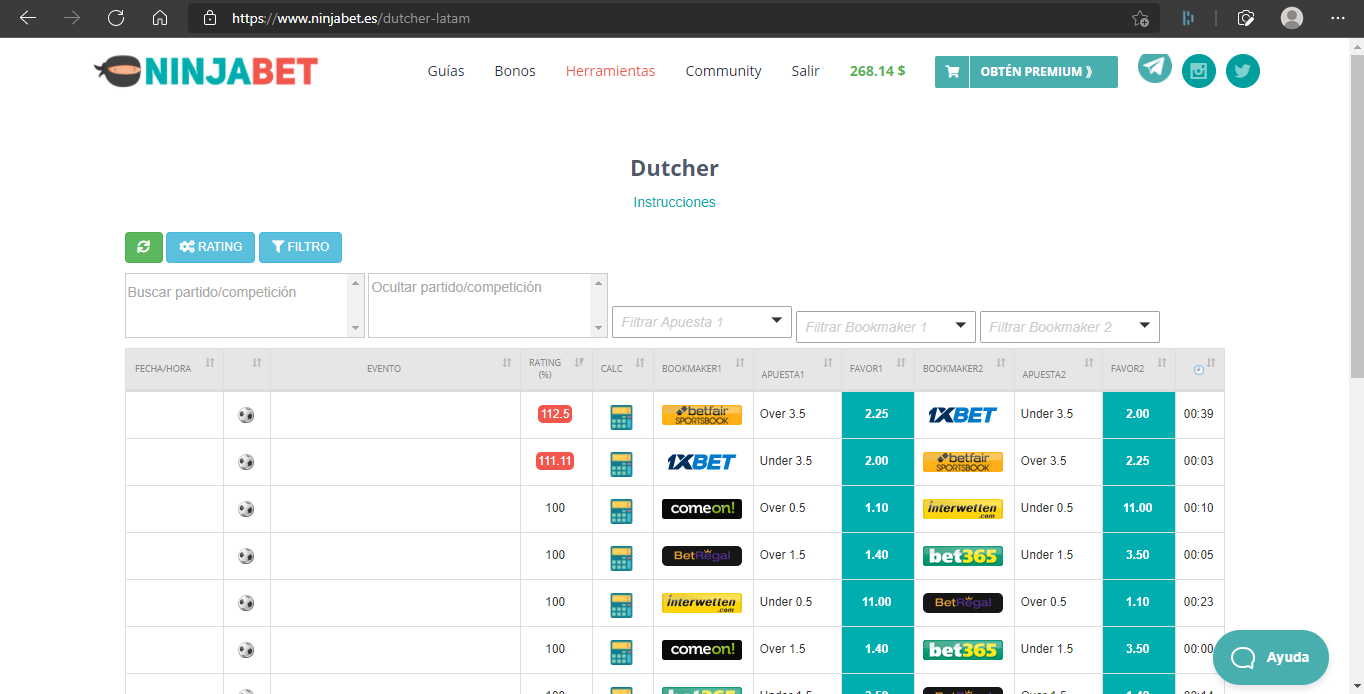Click soccer ball icon in 111.11 row
This screenshot has width=1364, height=694.
coord(246,462)
